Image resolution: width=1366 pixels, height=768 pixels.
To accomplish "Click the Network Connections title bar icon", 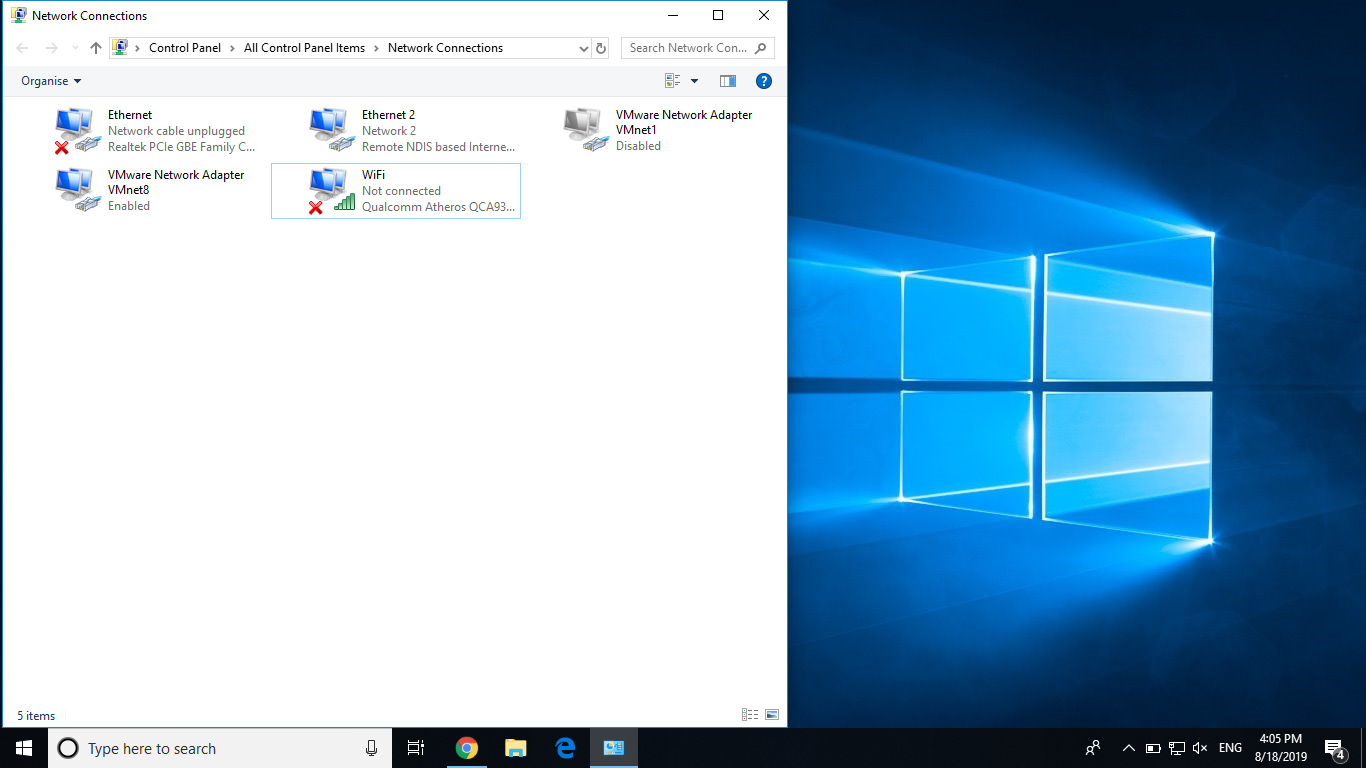I will click(19, 15).
